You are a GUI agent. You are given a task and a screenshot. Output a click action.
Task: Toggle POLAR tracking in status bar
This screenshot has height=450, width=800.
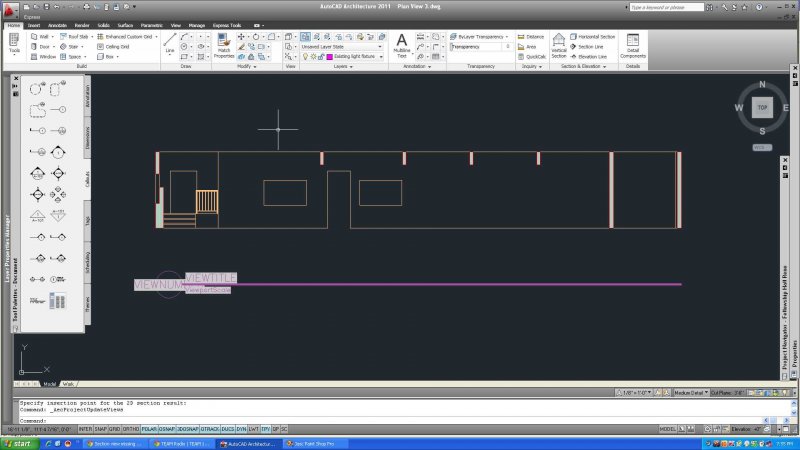[149, 430]
